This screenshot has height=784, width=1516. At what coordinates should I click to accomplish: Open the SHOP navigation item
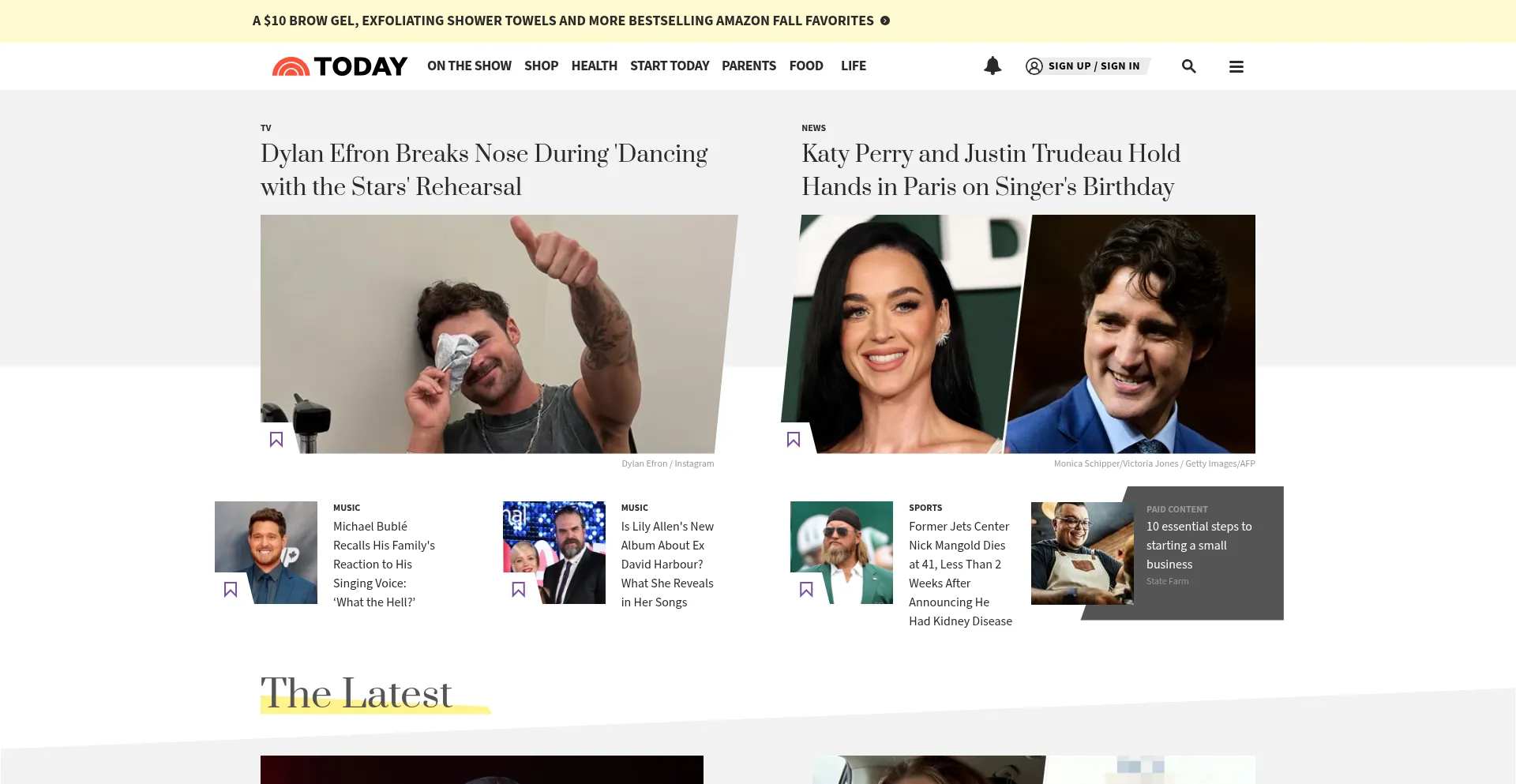click(x=541, y=66)
